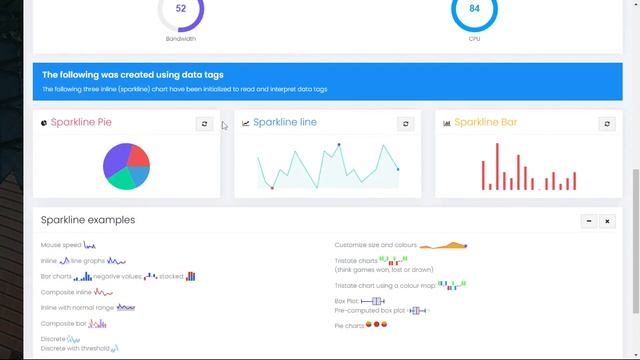Viewport: 640px width, 360px height.
Task: Click the Box Plot mini chart
Action: (x=373, y=301)
